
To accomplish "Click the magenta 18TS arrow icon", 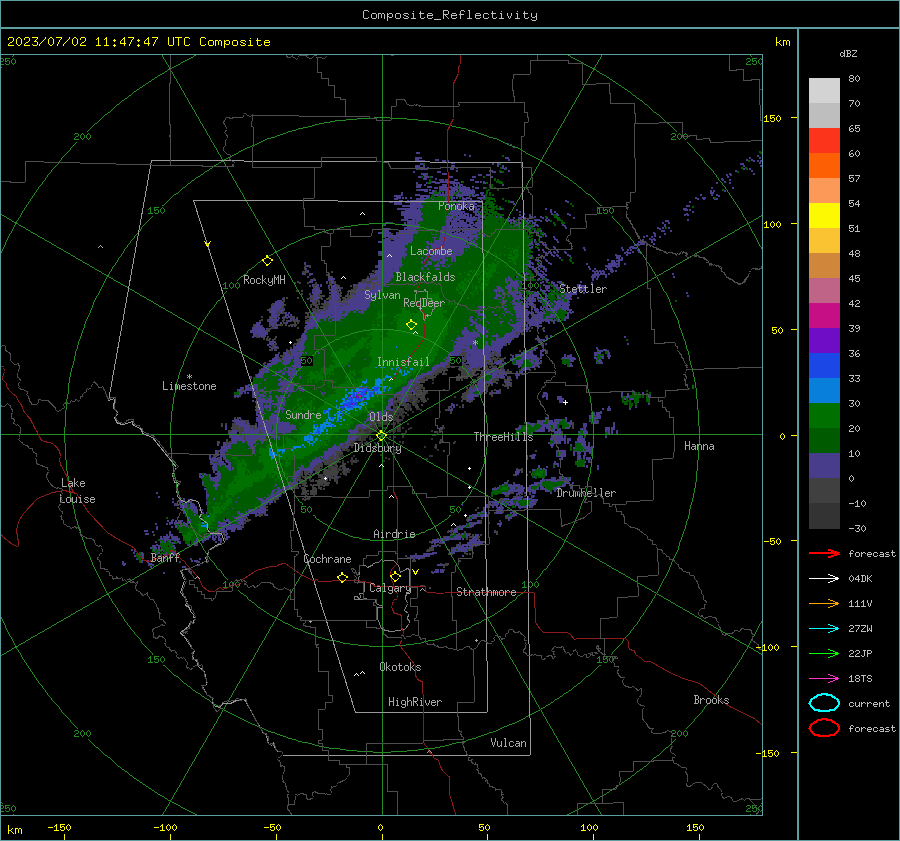I will (x=824, y=679).
